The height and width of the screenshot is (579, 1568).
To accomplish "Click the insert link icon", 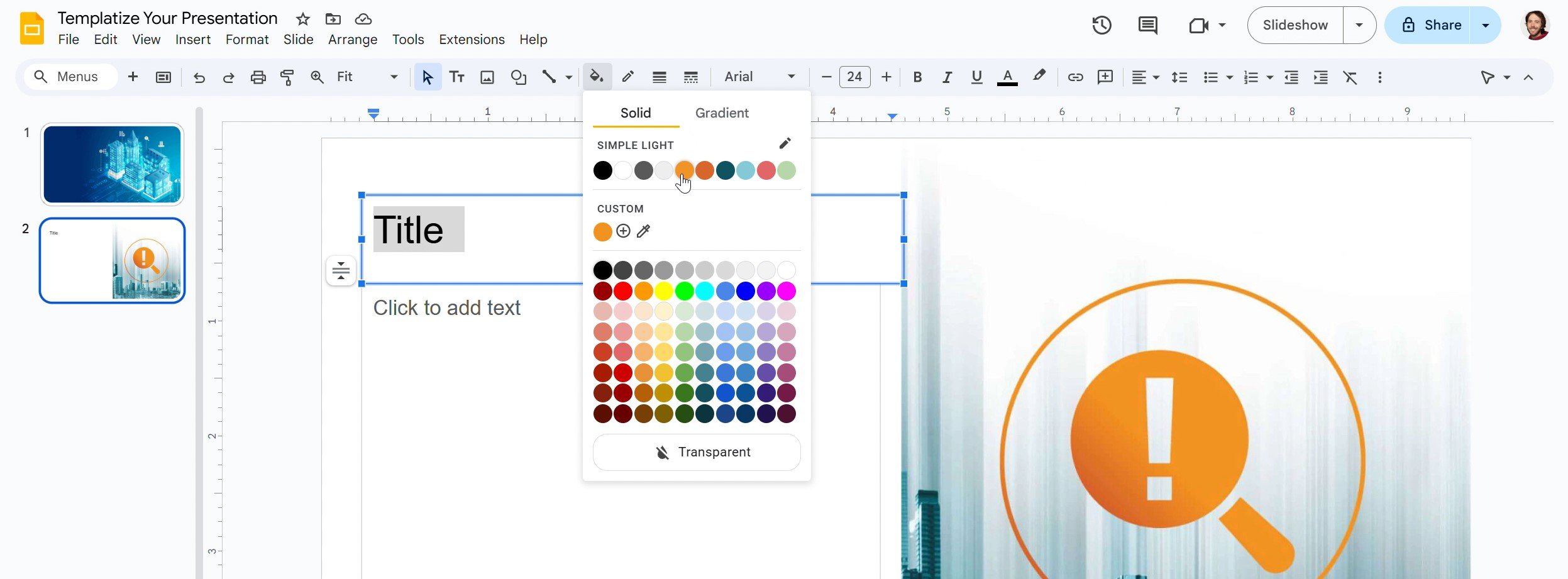I will pyautogui.click(x=1075, y=77).
